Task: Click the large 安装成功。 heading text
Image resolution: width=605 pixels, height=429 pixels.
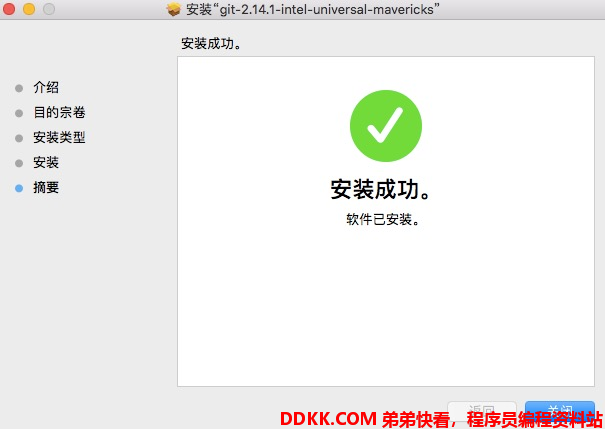Action: click(381, 189)
